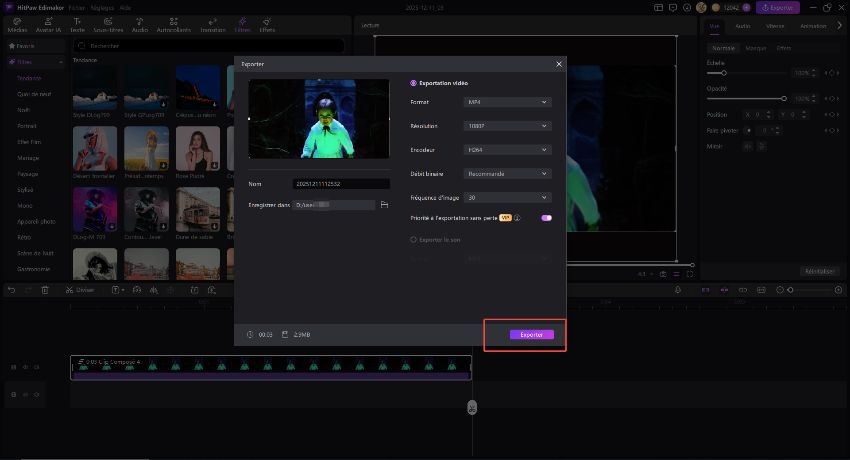Select the Rétro filter category

pos(24,237)
